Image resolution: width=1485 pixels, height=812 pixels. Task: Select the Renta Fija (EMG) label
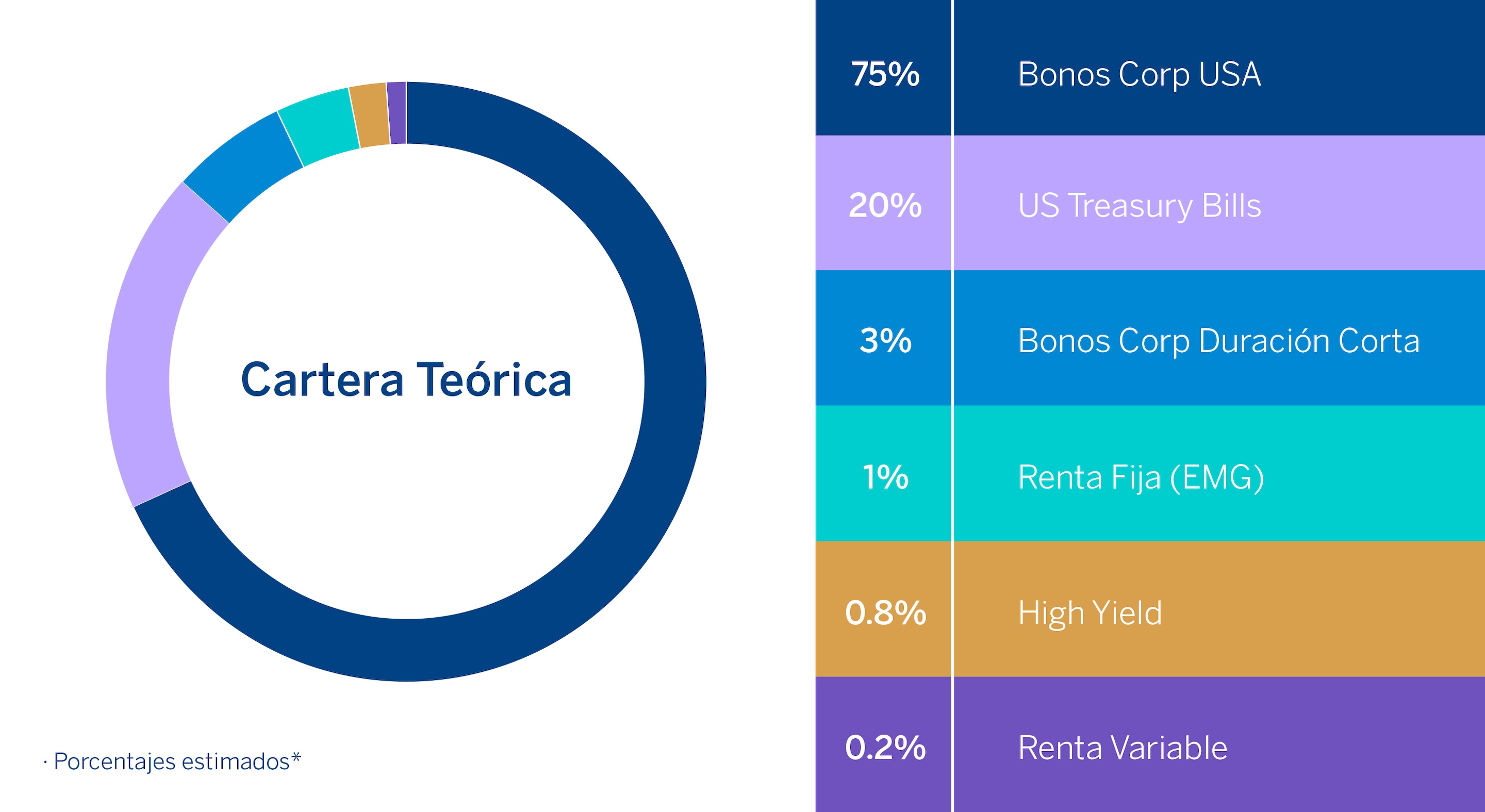(x=1141, y=477)
